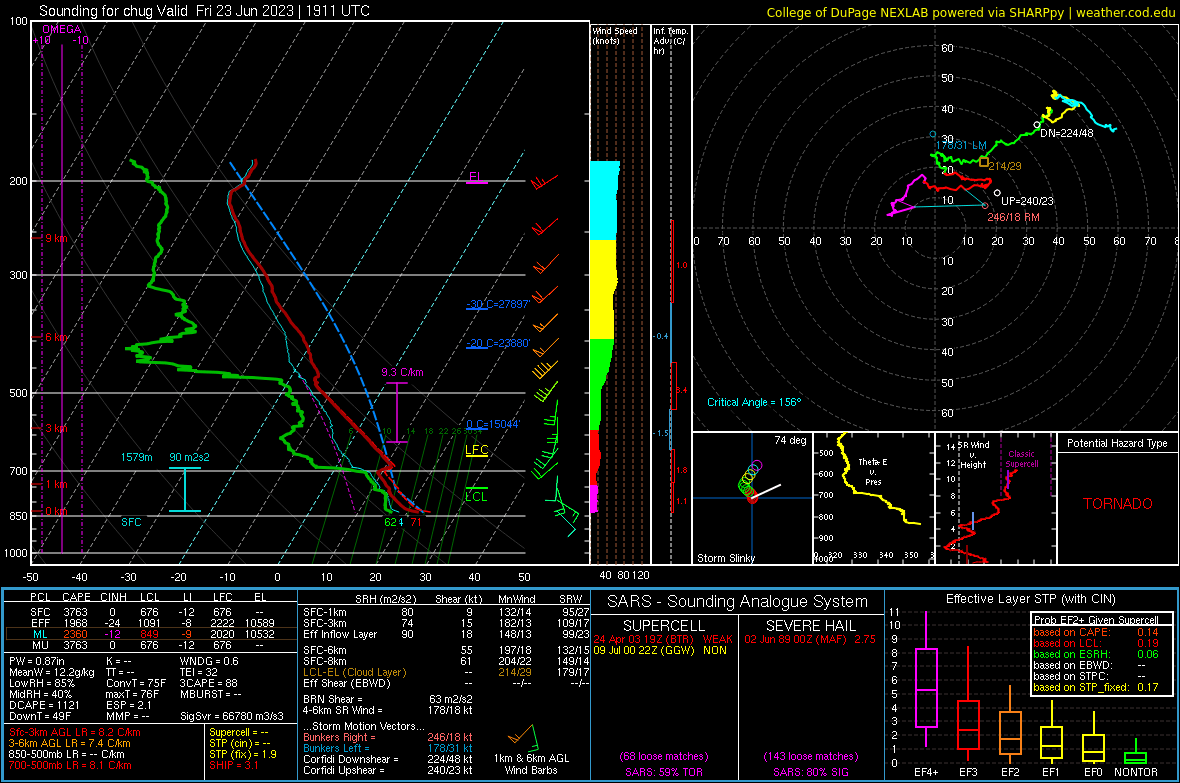
Task: Click the 'Eff Inflow Layer' row label
Action: 340,634
